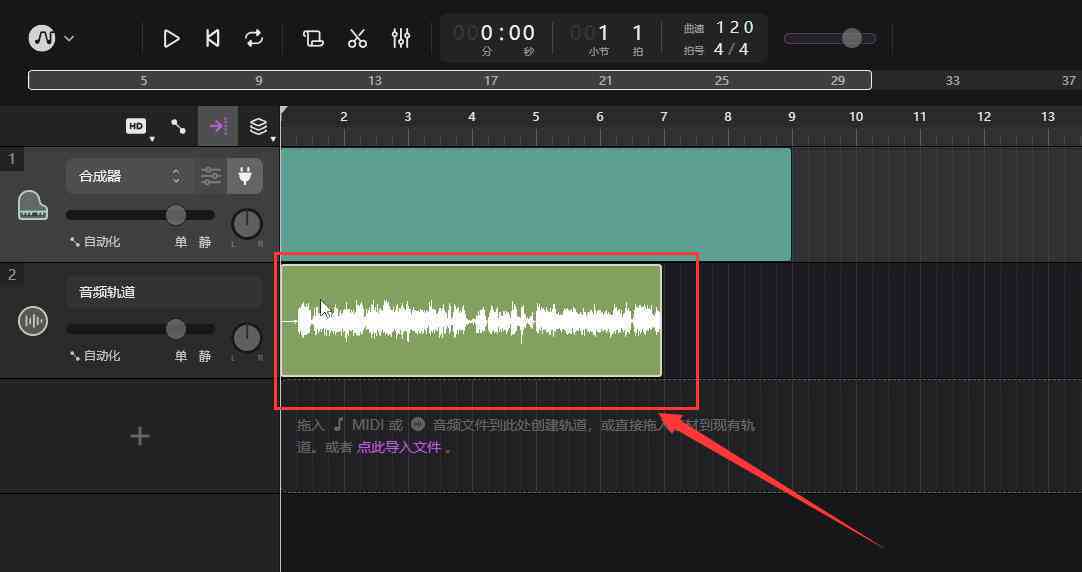
Task: Select track number 1 header
Action: point(12,160)
